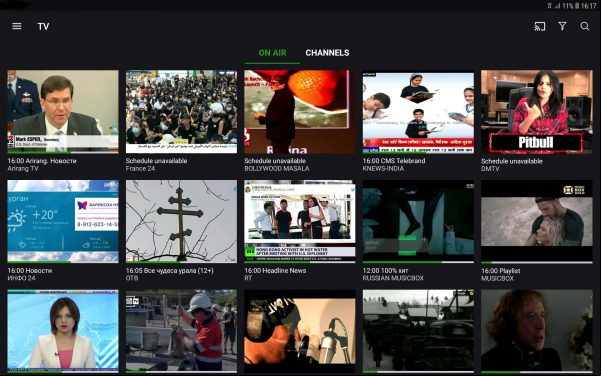Select '16:00 Headline News' title

pyautogui.click(x=275, y=271)
